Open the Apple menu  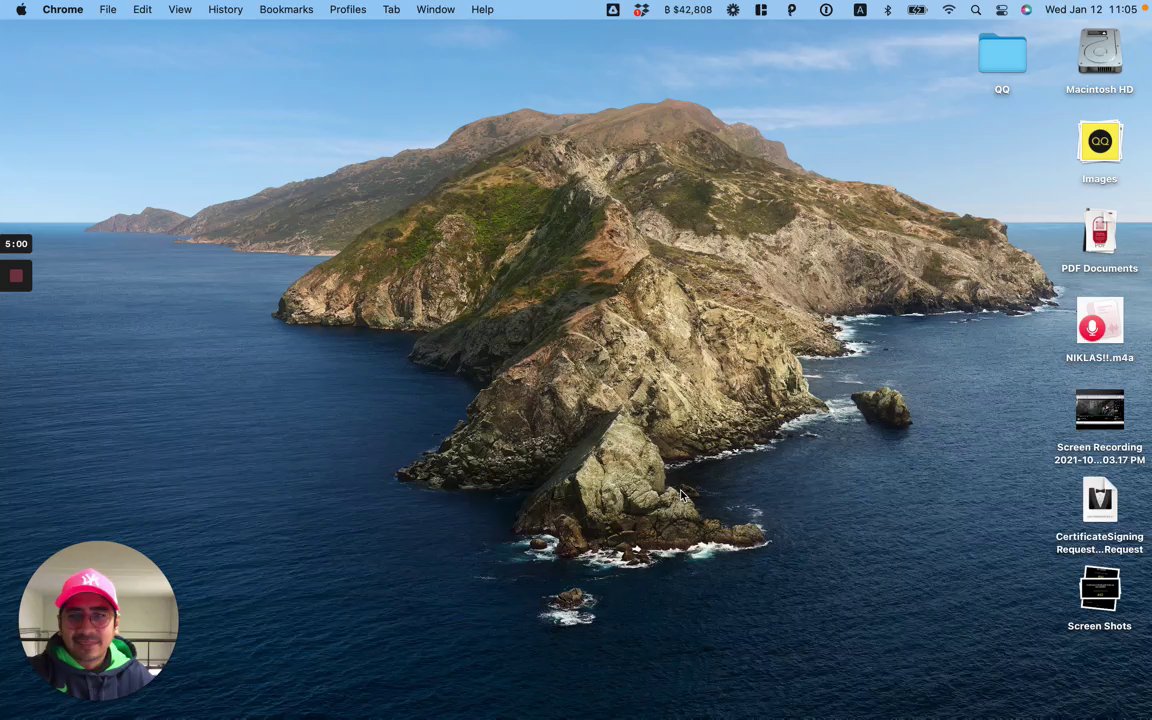tap(21, 9)
